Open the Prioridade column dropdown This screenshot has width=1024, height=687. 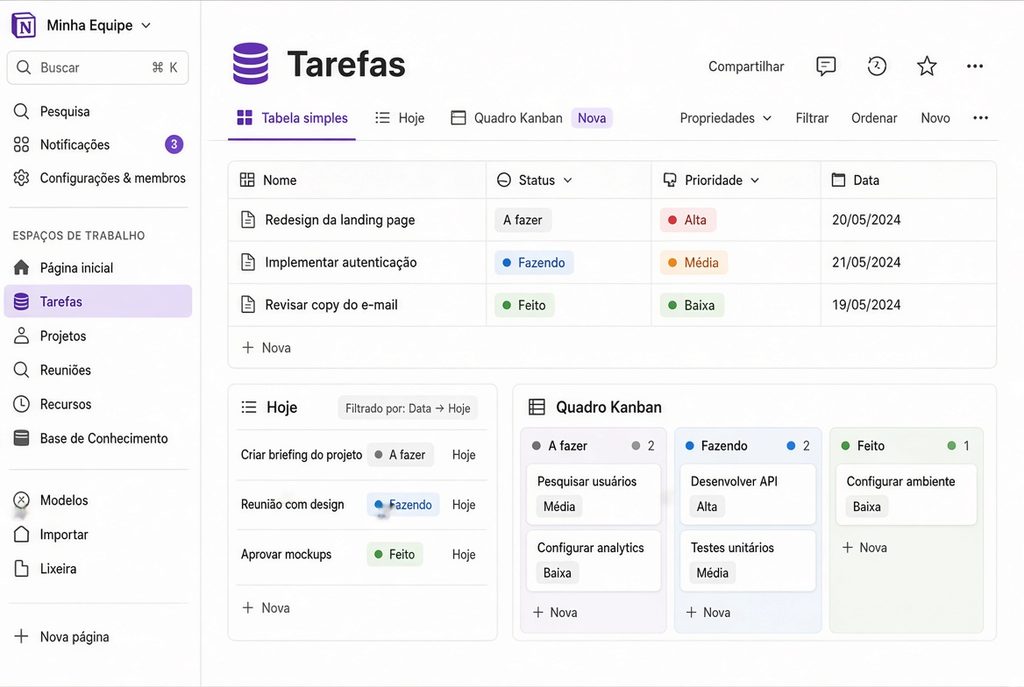[755, 180]
